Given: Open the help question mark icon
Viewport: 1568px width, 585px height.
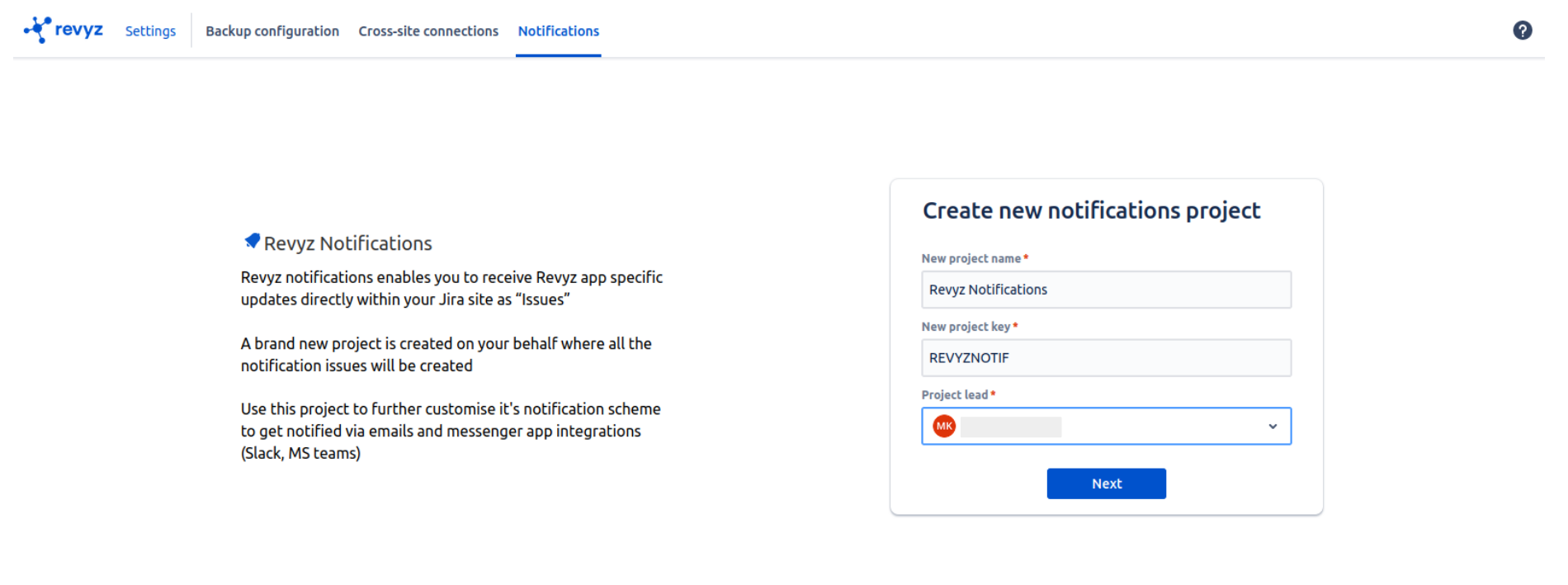Looking at the screenshot, I should click(1522, 31).
